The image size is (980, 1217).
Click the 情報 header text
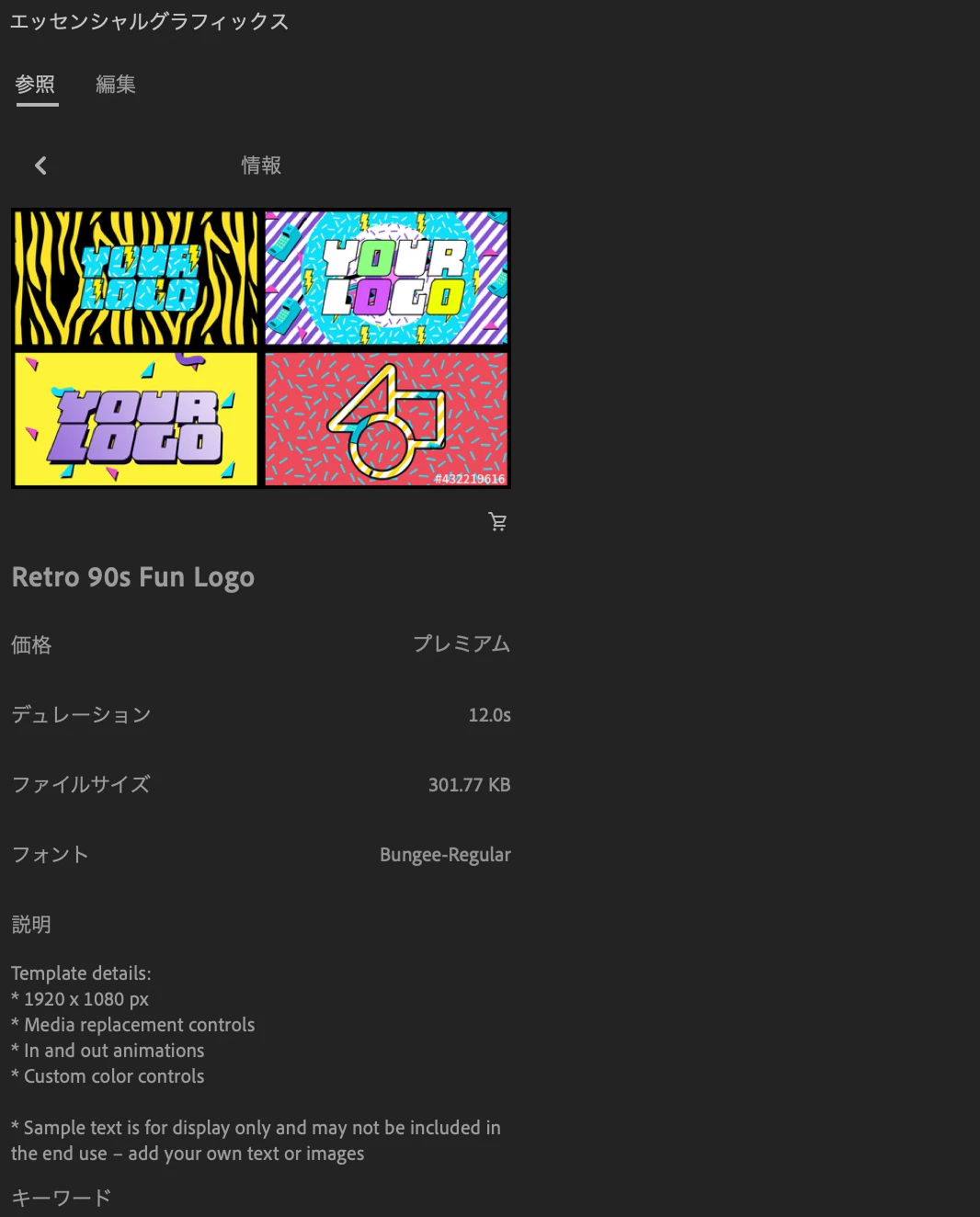tap(261, 165)
